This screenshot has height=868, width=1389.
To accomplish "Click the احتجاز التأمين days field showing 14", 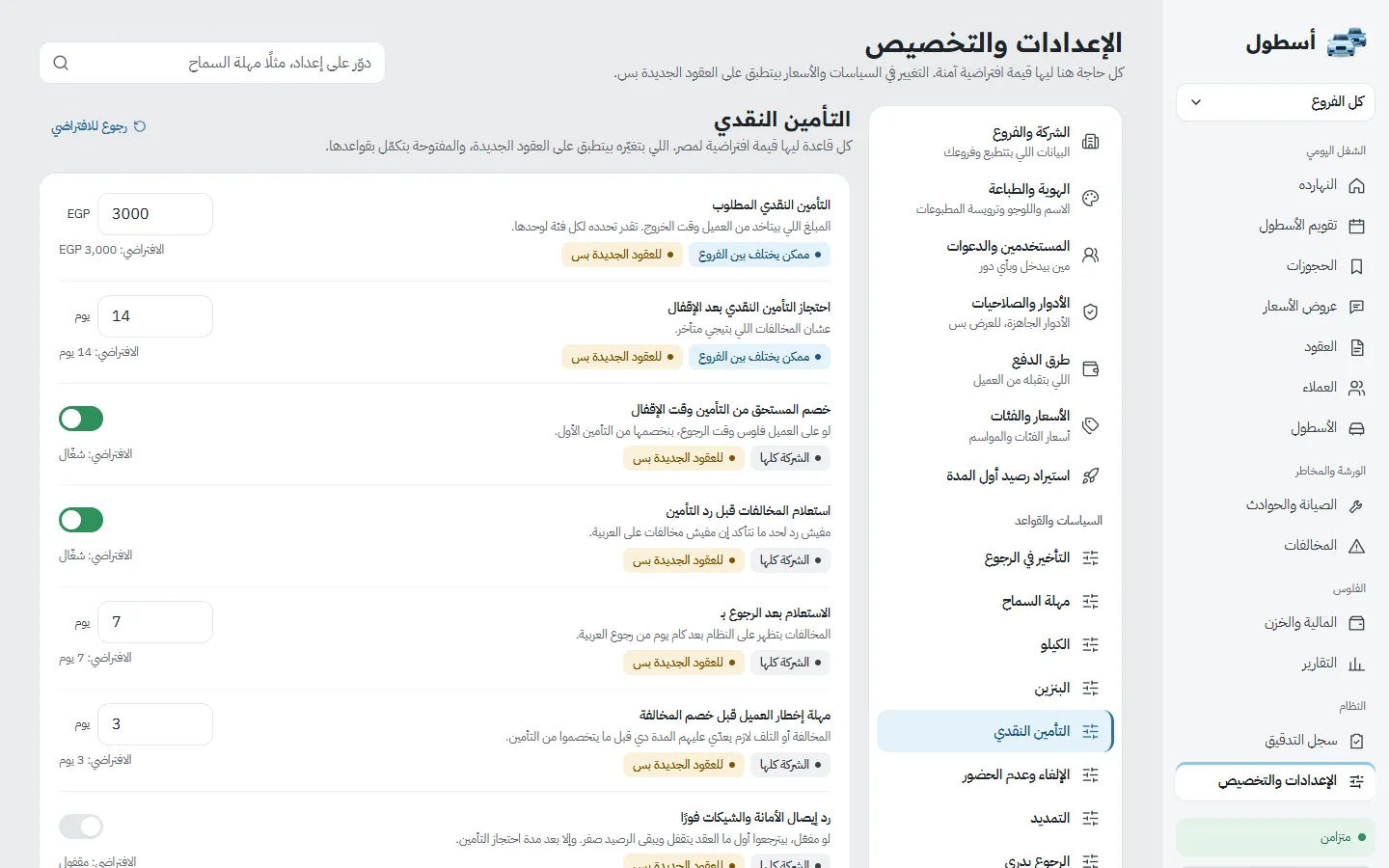I will 155,316.
